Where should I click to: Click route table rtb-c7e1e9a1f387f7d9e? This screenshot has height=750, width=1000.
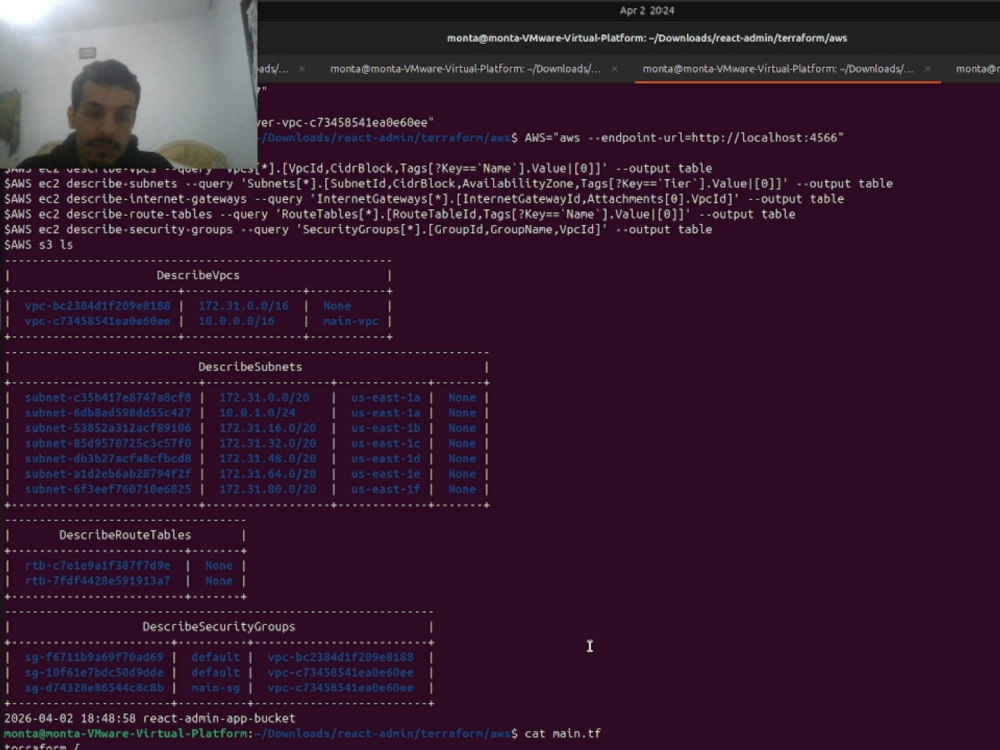(98, 566)
